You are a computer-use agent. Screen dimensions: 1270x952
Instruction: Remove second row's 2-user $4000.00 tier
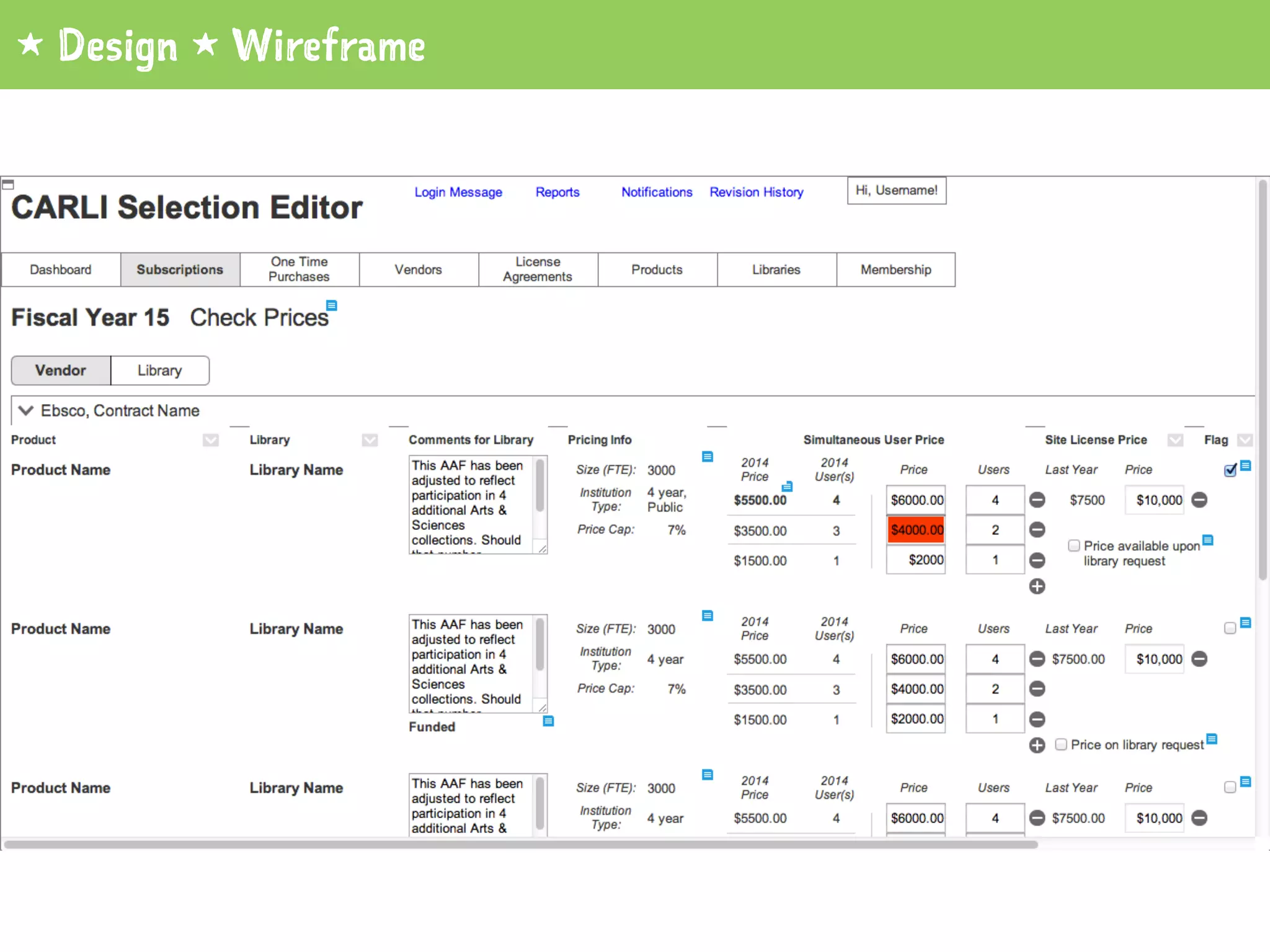click(1037, 689)
